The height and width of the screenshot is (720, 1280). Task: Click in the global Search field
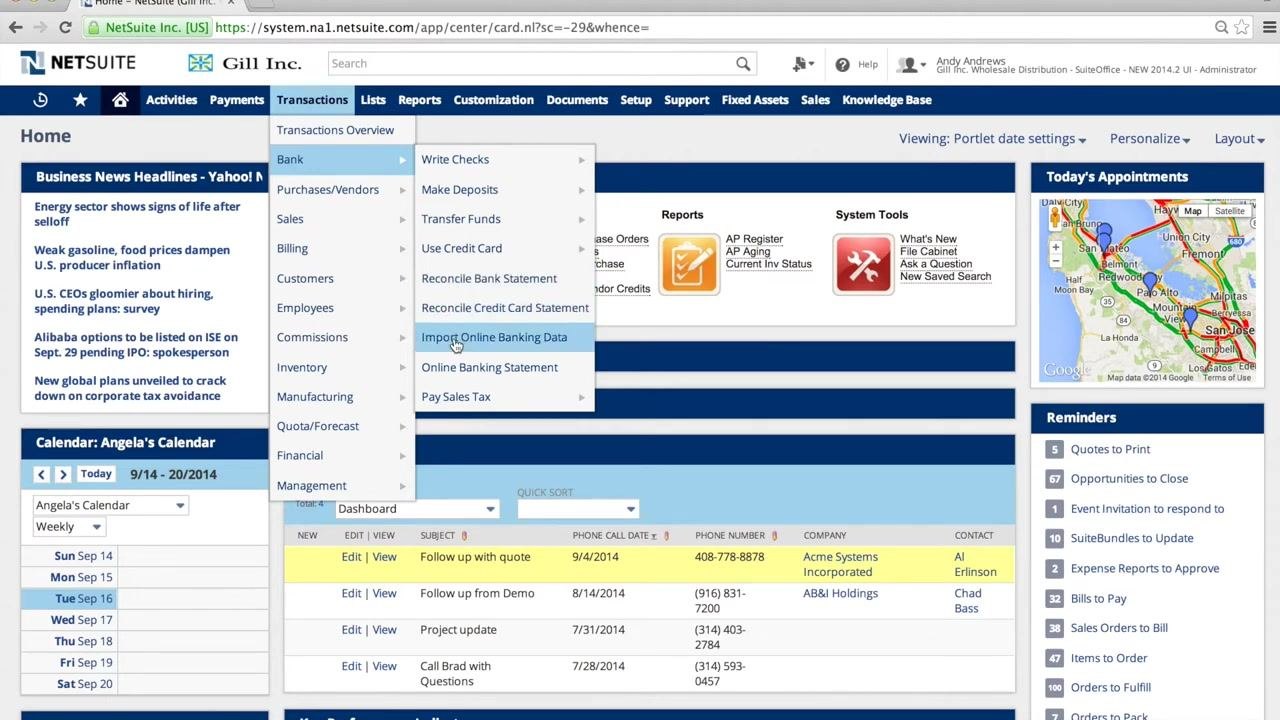pos(530,64)
